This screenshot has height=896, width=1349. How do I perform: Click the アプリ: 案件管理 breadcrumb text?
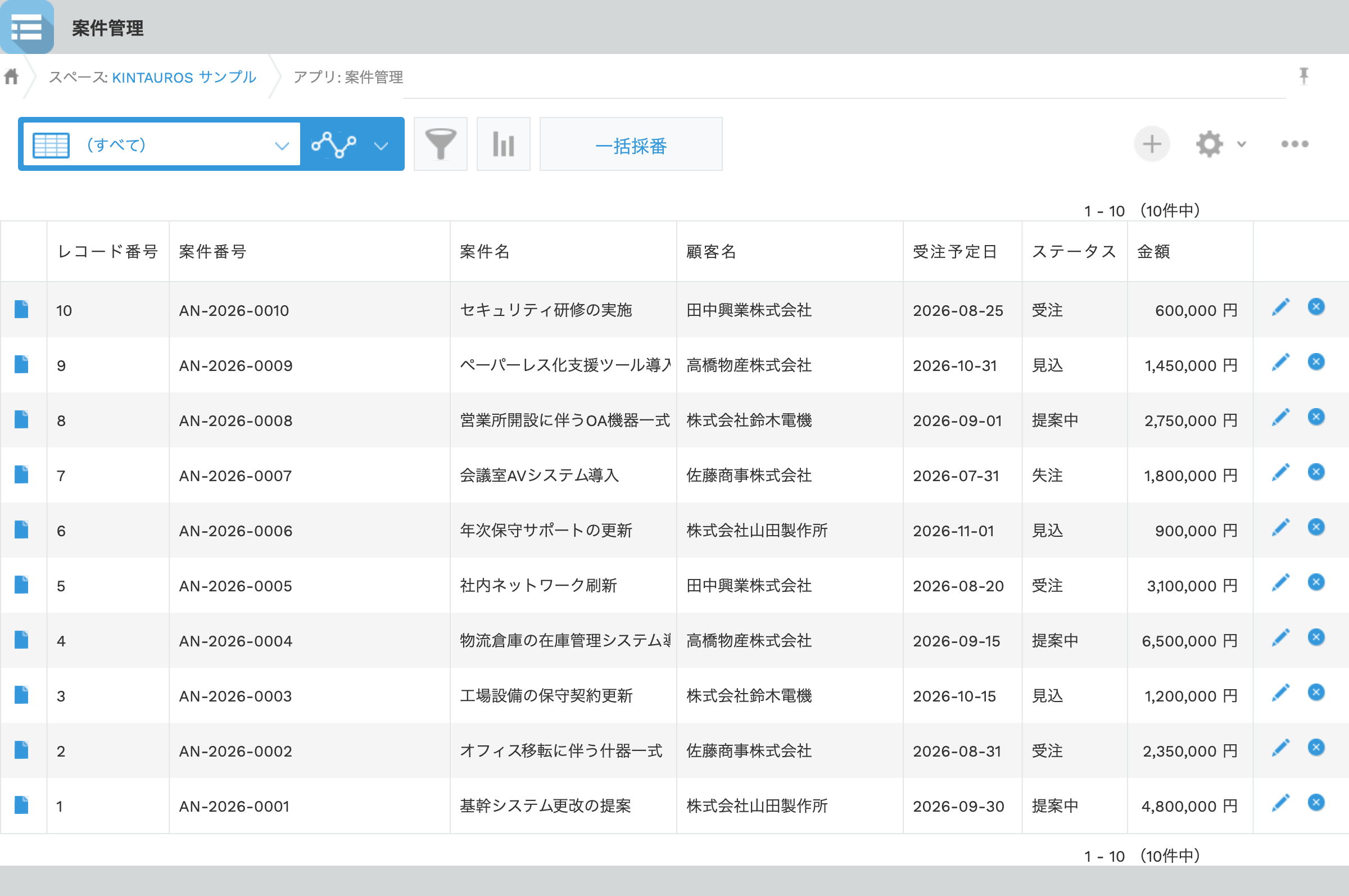[x=348, y=77]
